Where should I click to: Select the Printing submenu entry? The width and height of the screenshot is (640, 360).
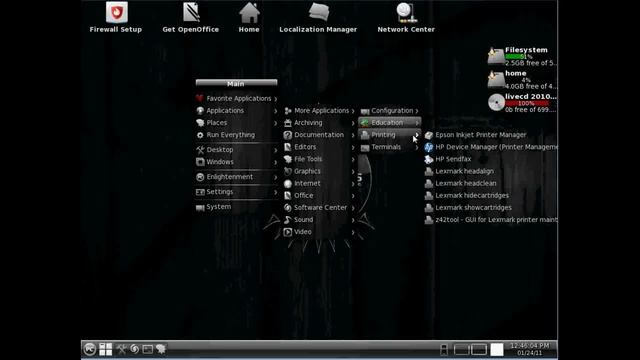(x=390, y=135)
